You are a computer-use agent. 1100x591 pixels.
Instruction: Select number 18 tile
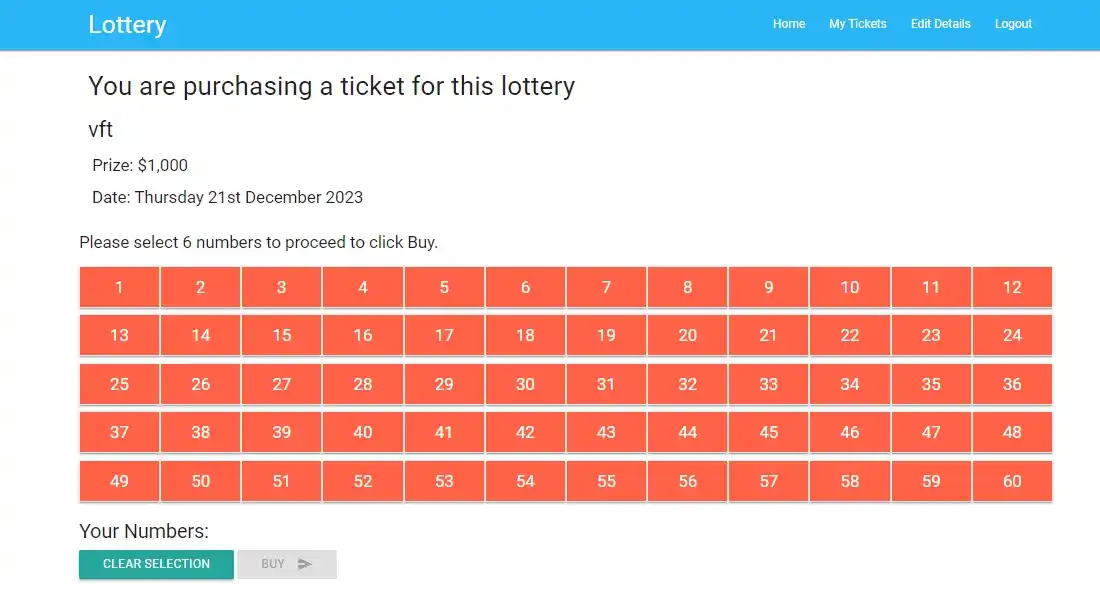tap(525, 335)
